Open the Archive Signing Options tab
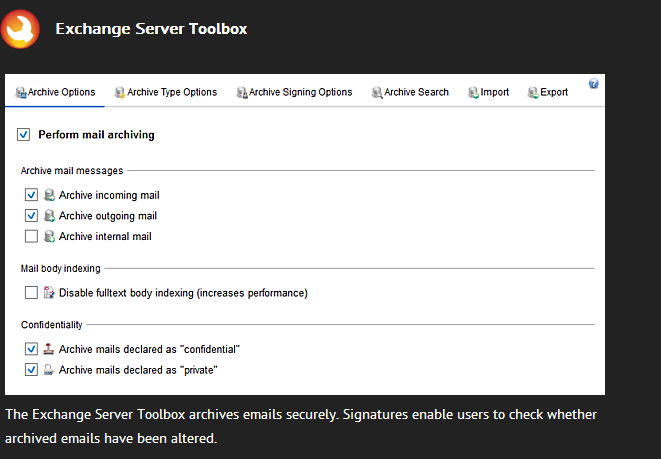Viewport: 661px width, 459px height. tap(294, 92)
